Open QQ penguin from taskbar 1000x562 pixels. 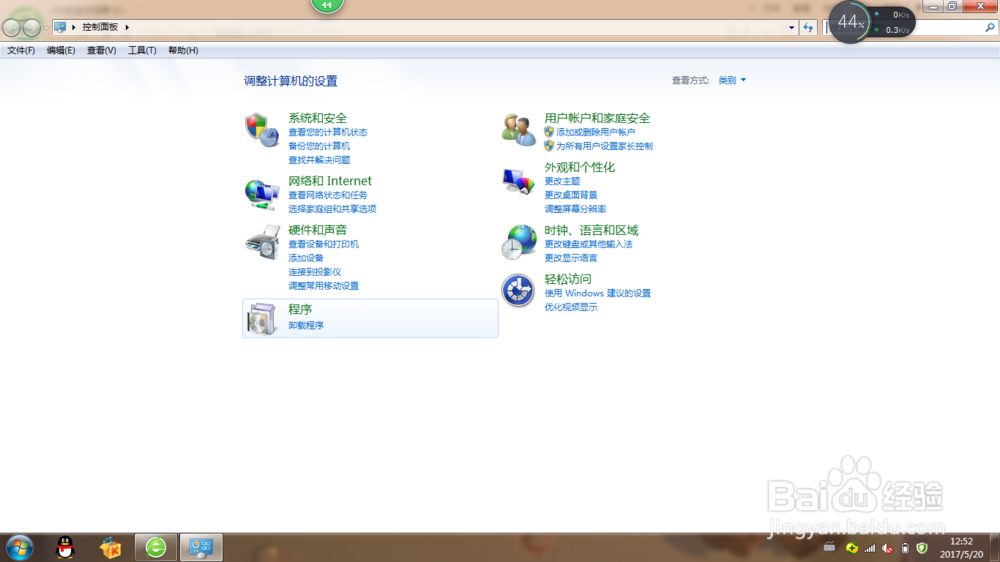point(65,547)
